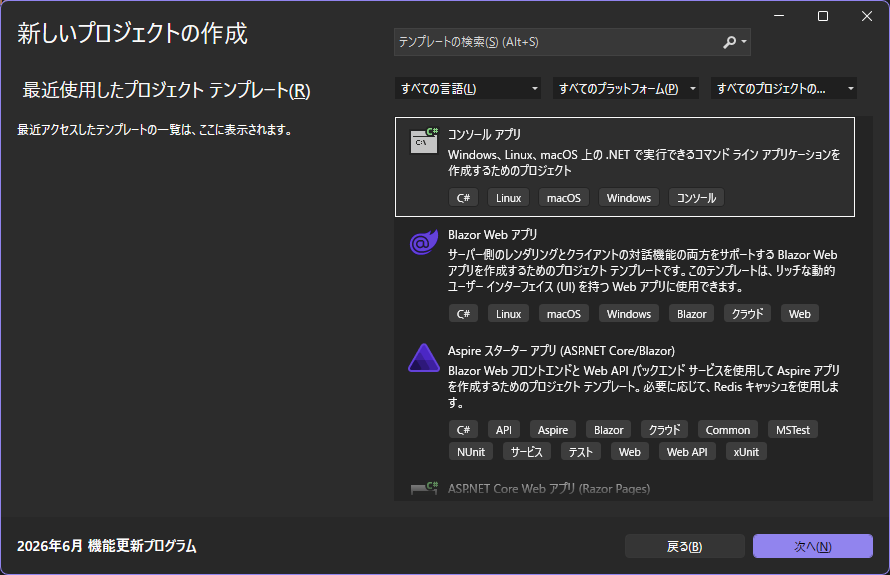Click the NUnit tag
This screenshot has width=890, height=575.
tap(471, 452)
